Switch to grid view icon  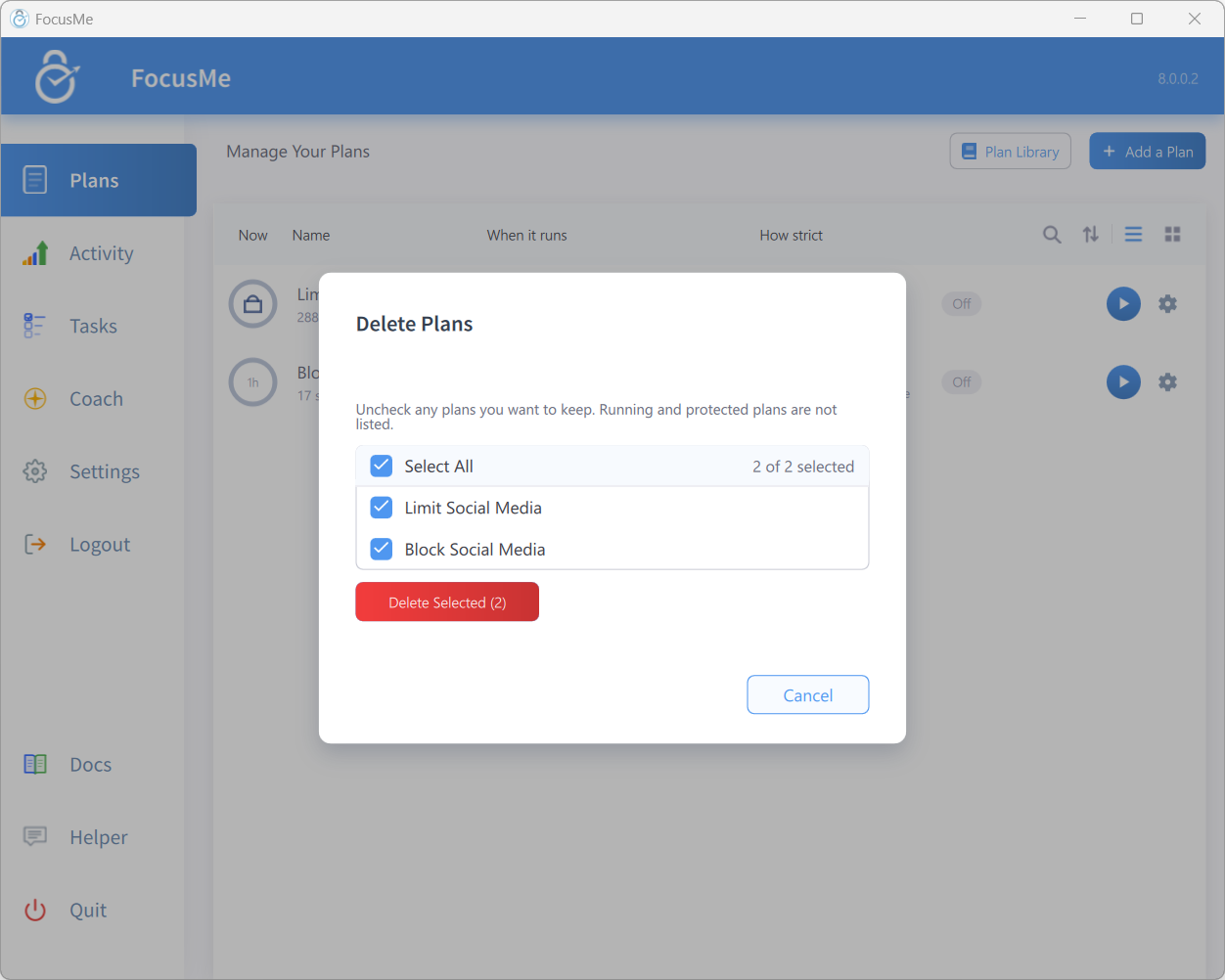1173,235
